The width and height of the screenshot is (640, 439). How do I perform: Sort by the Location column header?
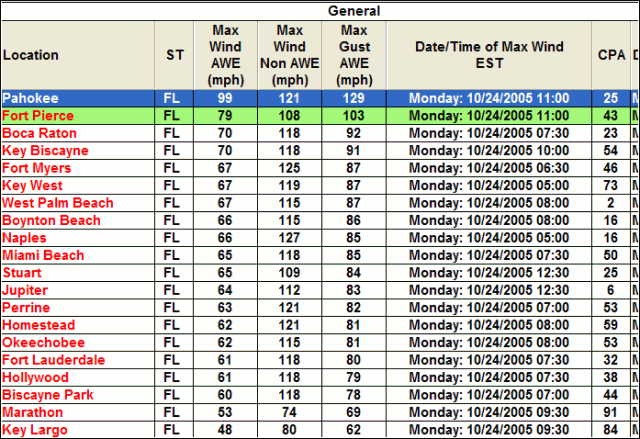coord(30,55)
